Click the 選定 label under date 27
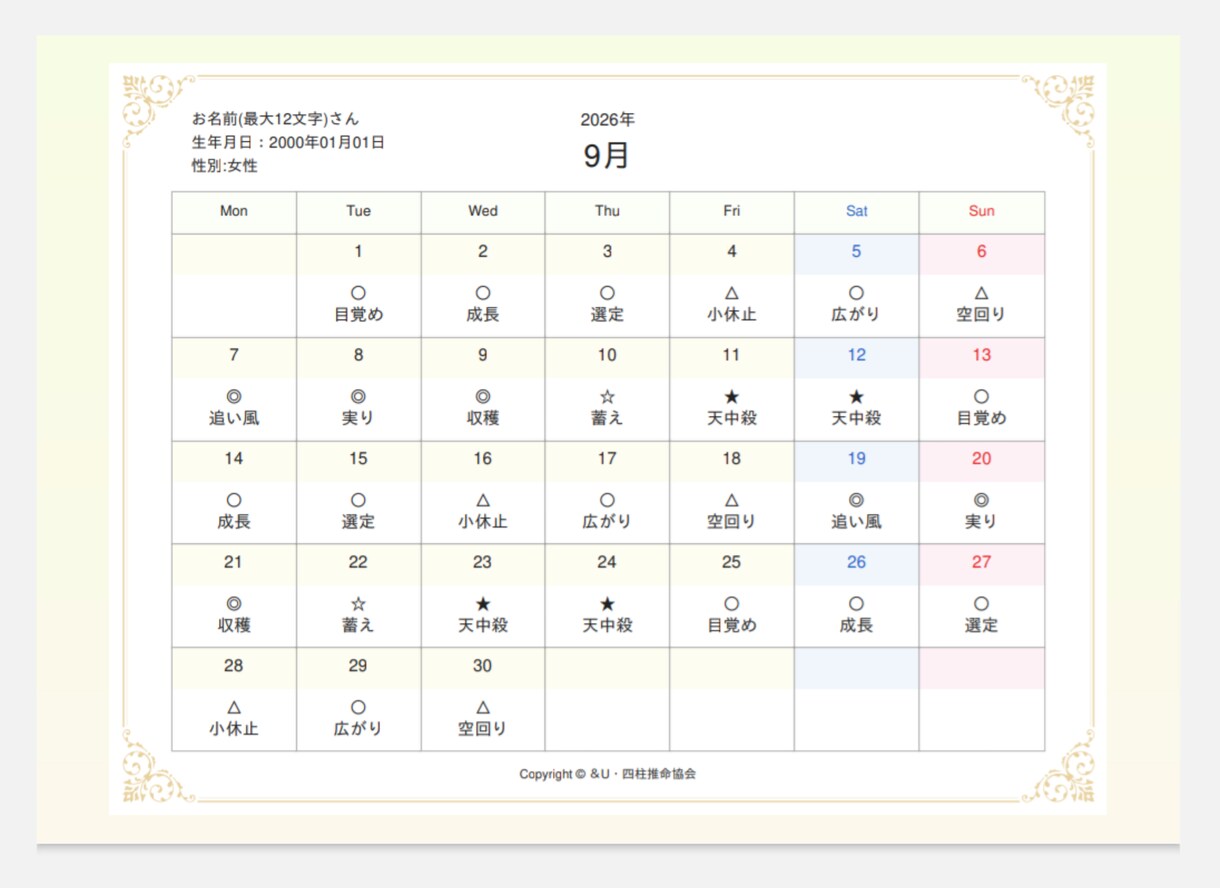 click(x=981, y=625)
